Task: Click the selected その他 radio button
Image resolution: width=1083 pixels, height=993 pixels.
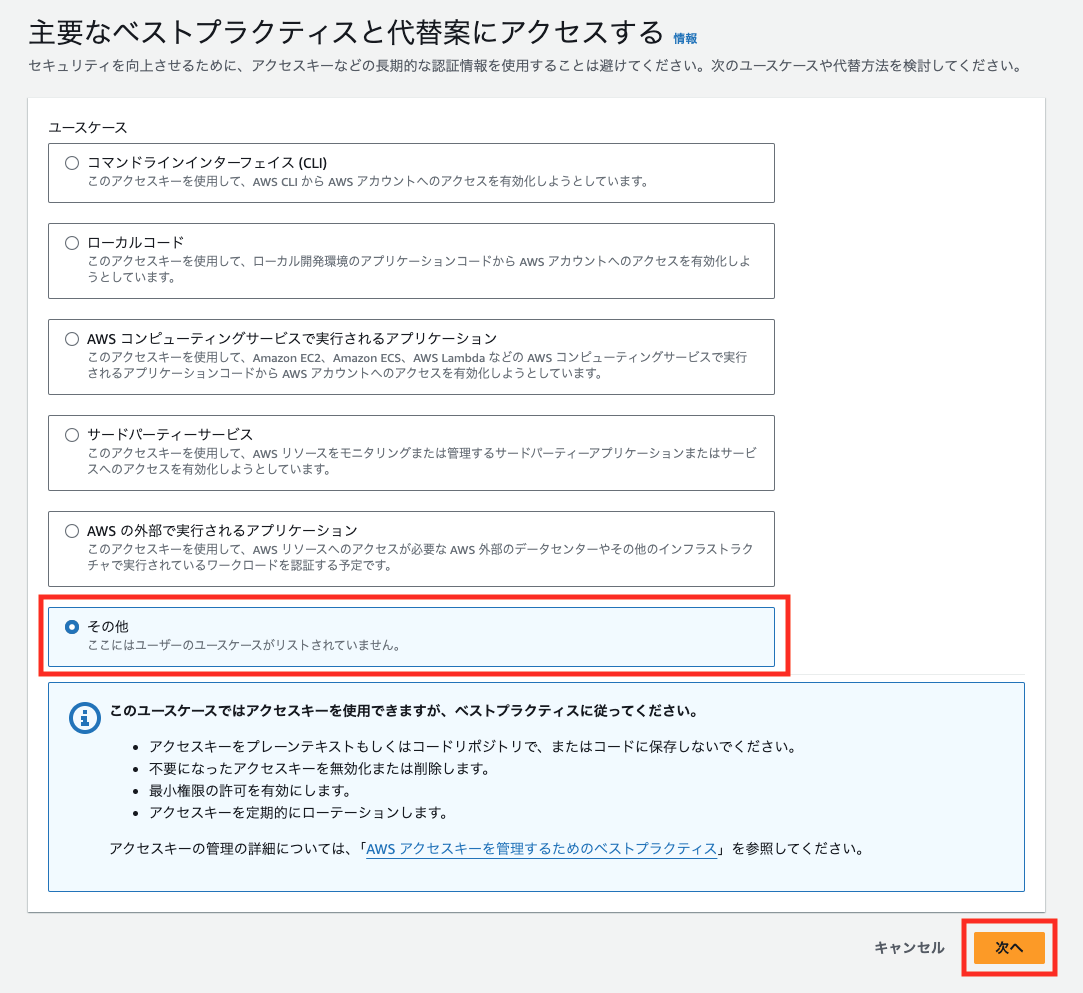Action: pyautogui.click(x=71, y=627)
